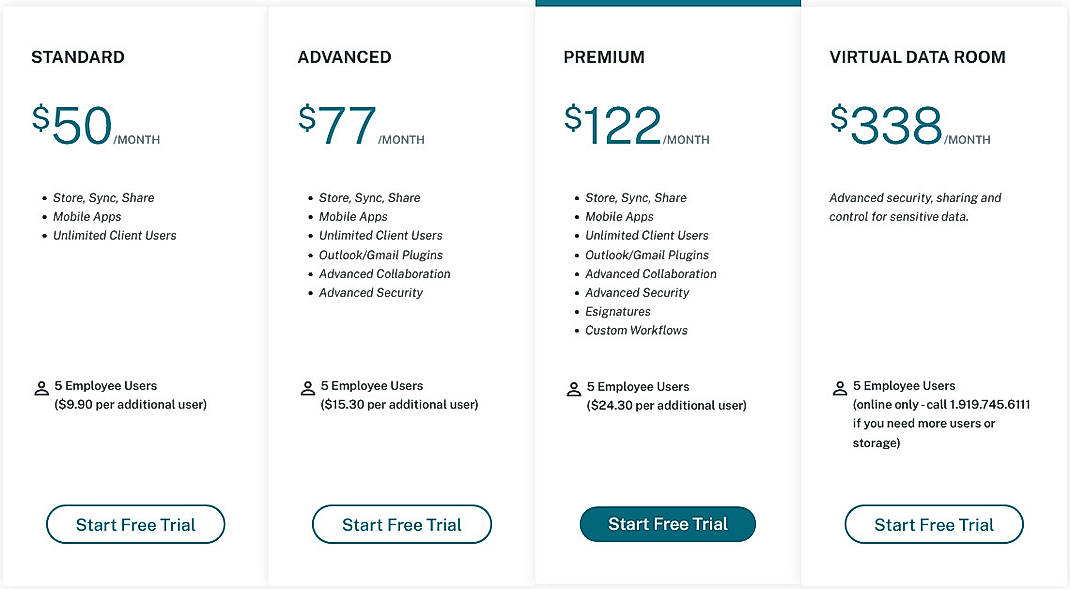Start the free trial for the Premium plan
This screenshot has width=1070, height=589.
[667, 524]
